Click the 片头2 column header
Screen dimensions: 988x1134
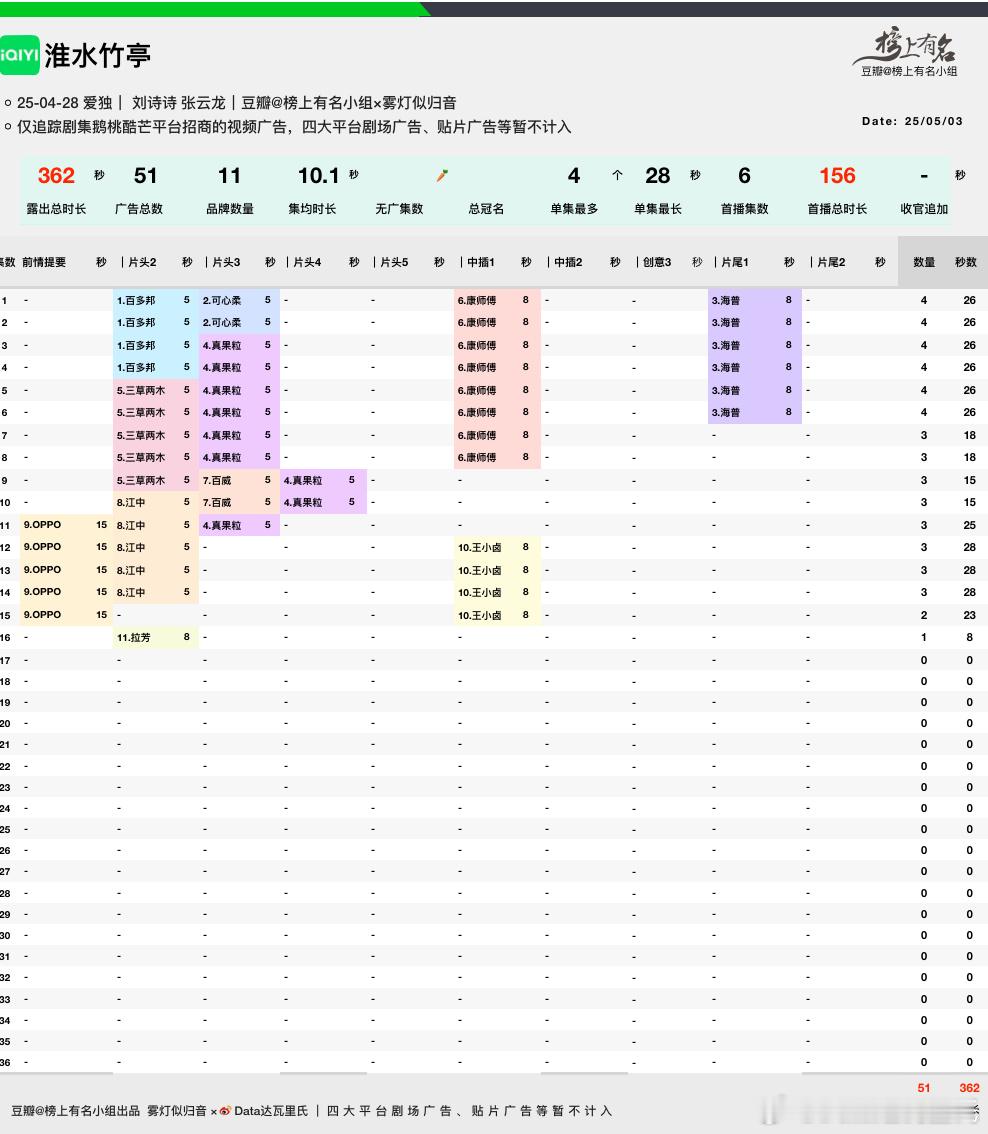pos(142,262)
